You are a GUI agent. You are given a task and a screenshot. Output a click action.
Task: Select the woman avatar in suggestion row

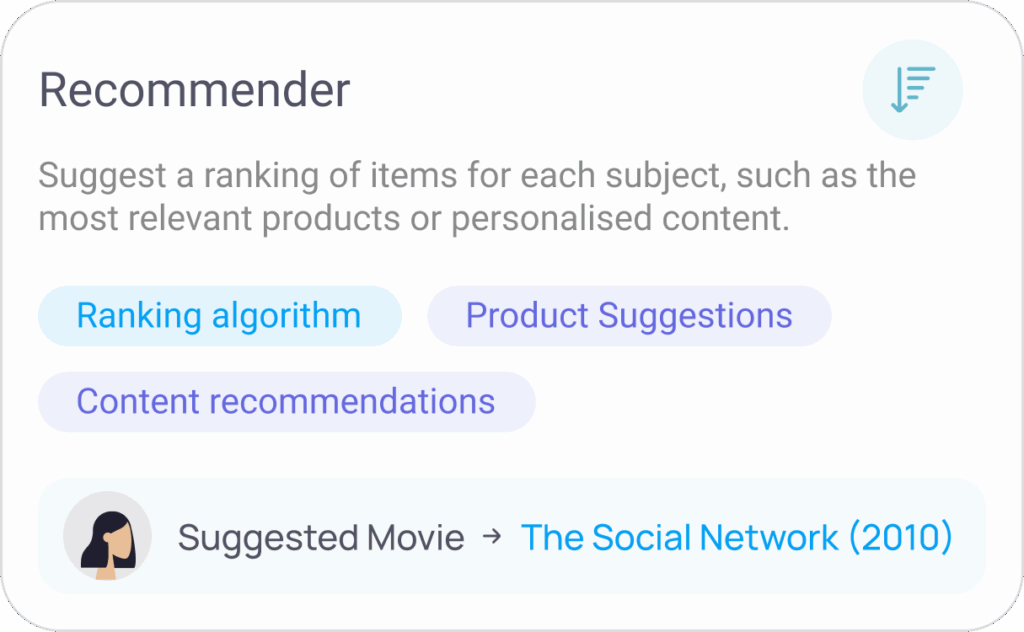(x=108, y=536)
